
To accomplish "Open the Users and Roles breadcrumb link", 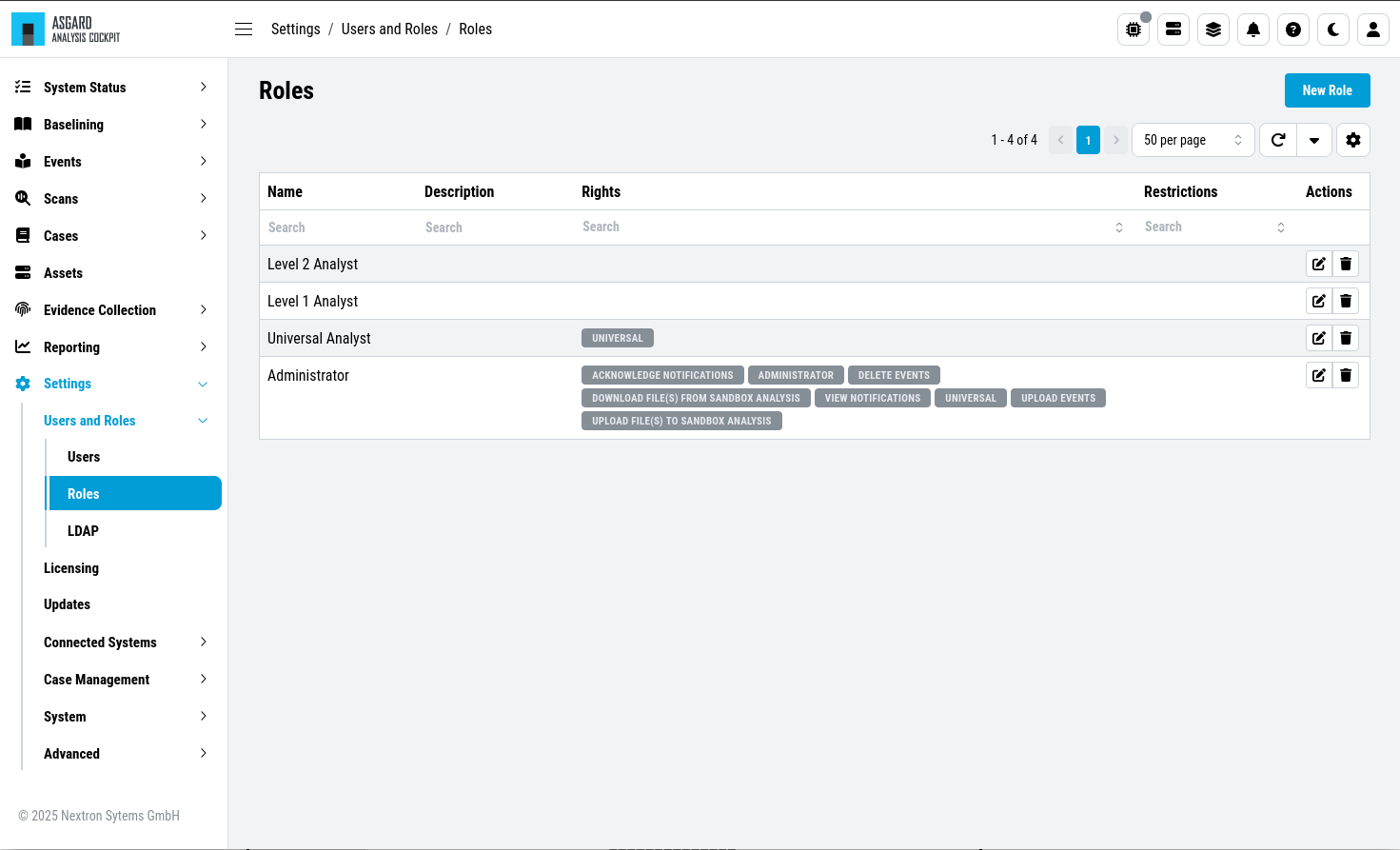I will 389,30.
